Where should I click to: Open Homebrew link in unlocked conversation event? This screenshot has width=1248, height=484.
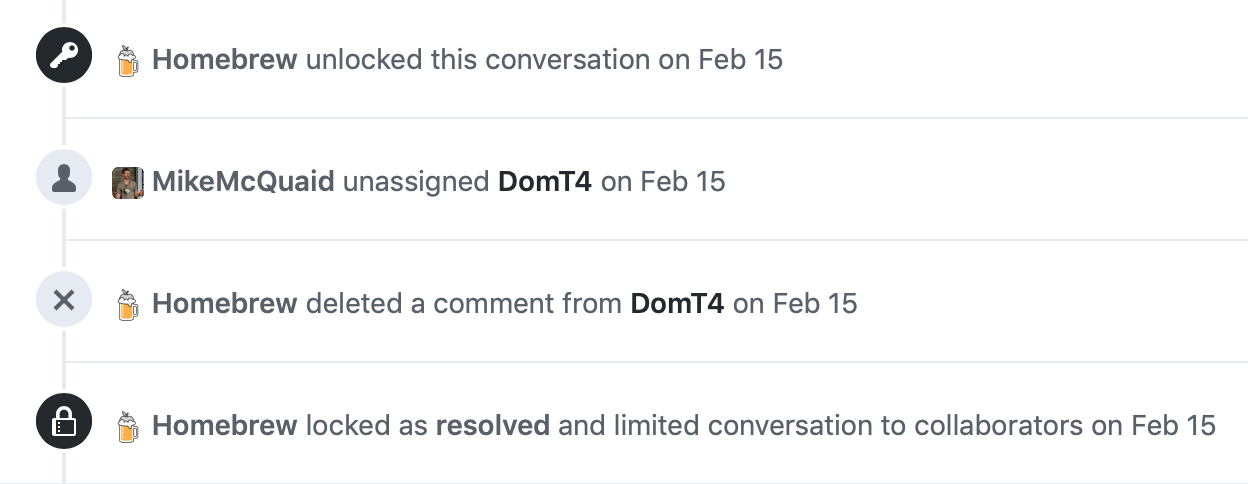pyautogui.click(x=224, y=59)
